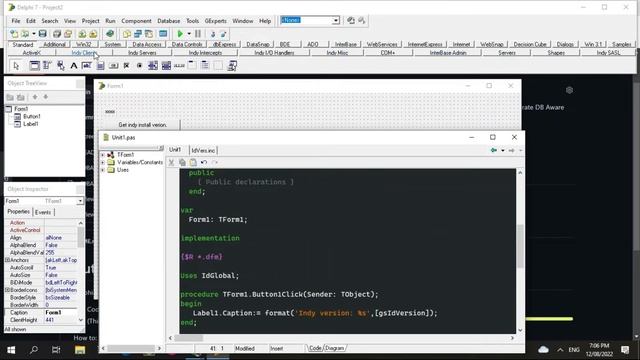
Task: Pick the Memo component icon
Action: pyautogui.click(x=100, y=65)
